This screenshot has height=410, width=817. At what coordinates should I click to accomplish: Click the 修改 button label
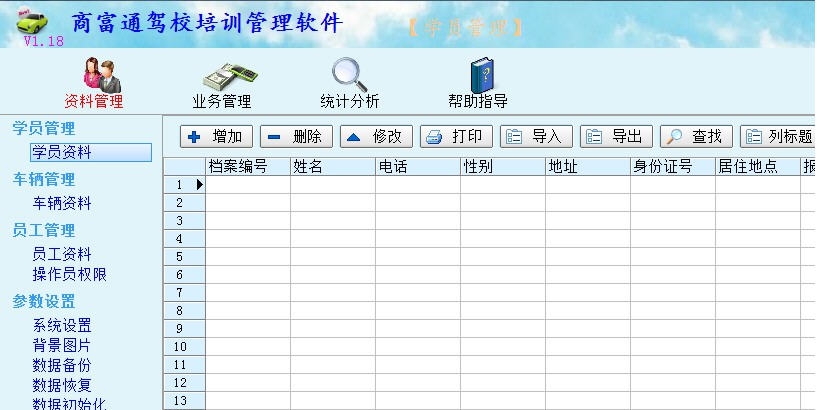click(x=387, y=136)
